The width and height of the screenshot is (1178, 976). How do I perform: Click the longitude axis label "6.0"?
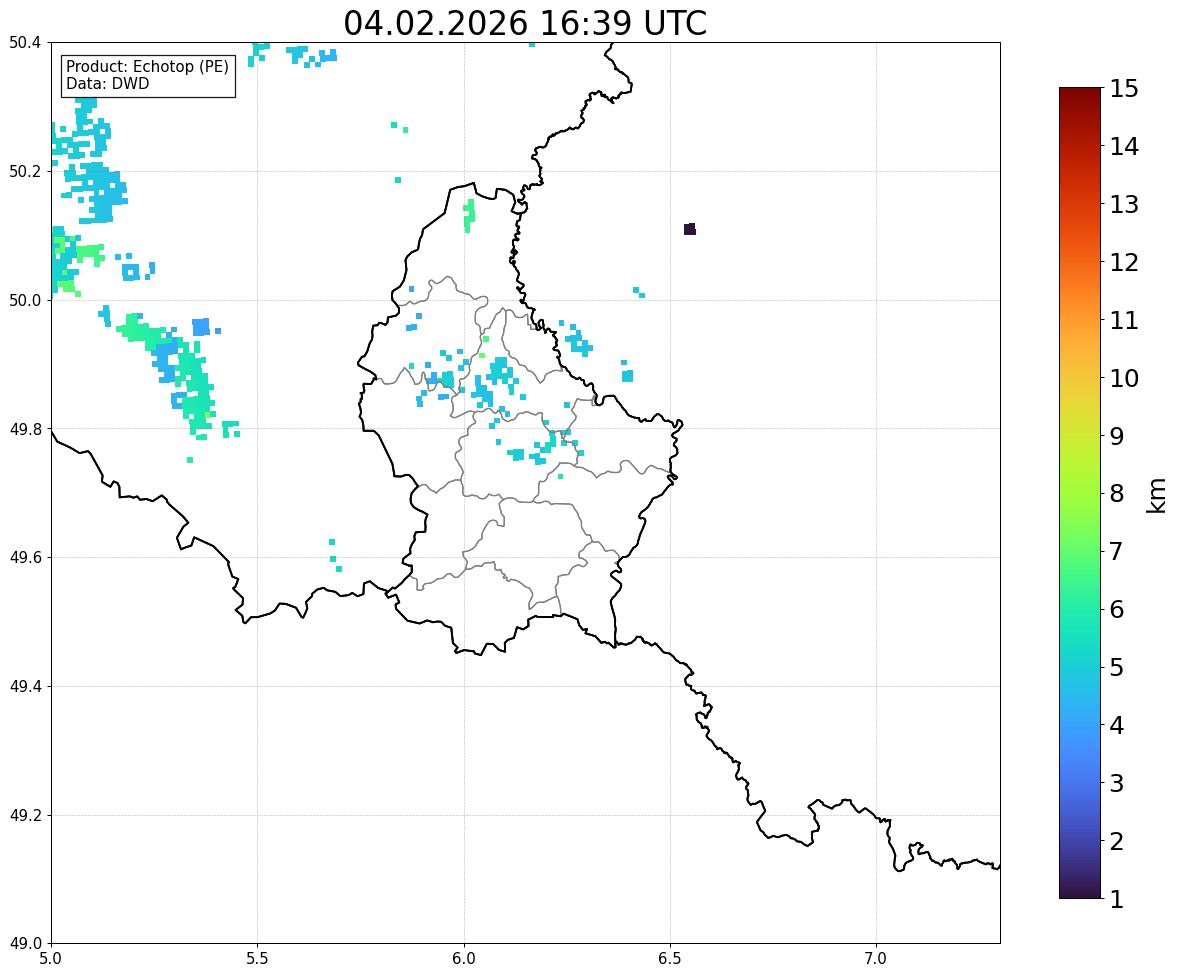point(464,959)
